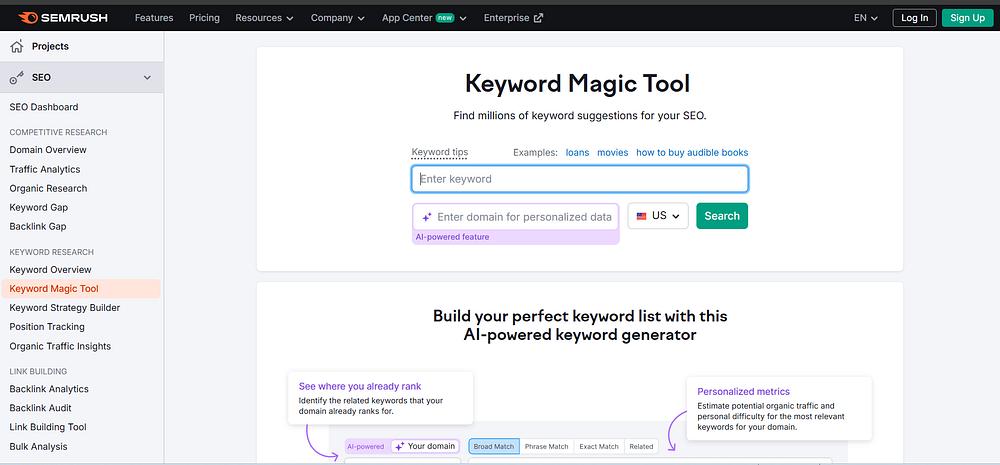Image resolution: width=1000 pixels, height=465 pixels.
Task: Open the US country database dropdown
Action: coord(658,216)
